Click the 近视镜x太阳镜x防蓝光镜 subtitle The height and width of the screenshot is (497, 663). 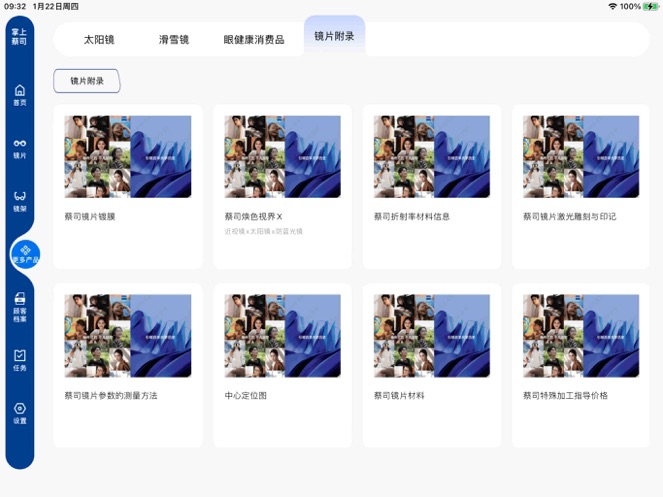(x=263, y=231)
